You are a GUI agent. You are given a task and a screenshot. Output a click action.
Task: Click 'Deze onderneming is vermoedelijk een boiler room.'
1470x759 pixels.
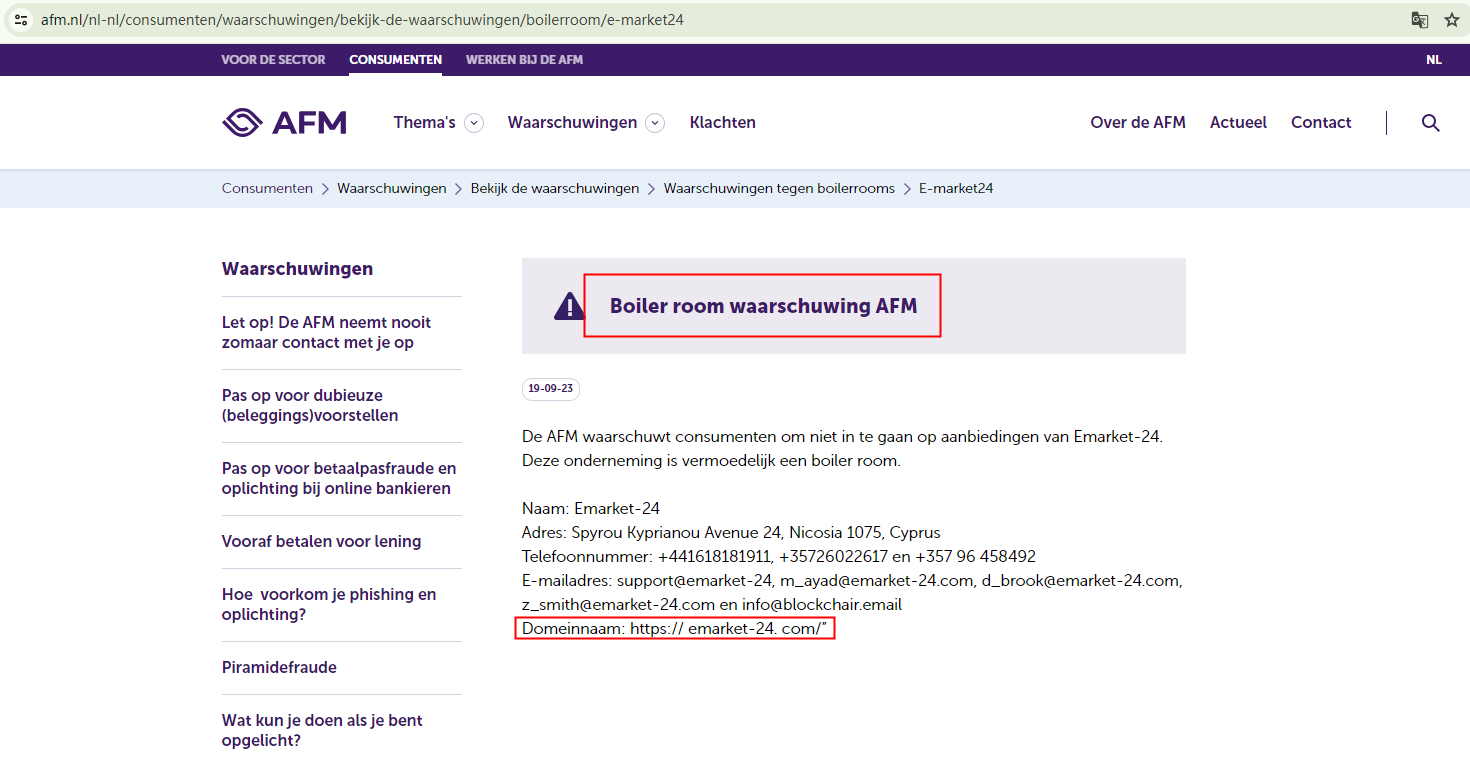pos(711,460)
